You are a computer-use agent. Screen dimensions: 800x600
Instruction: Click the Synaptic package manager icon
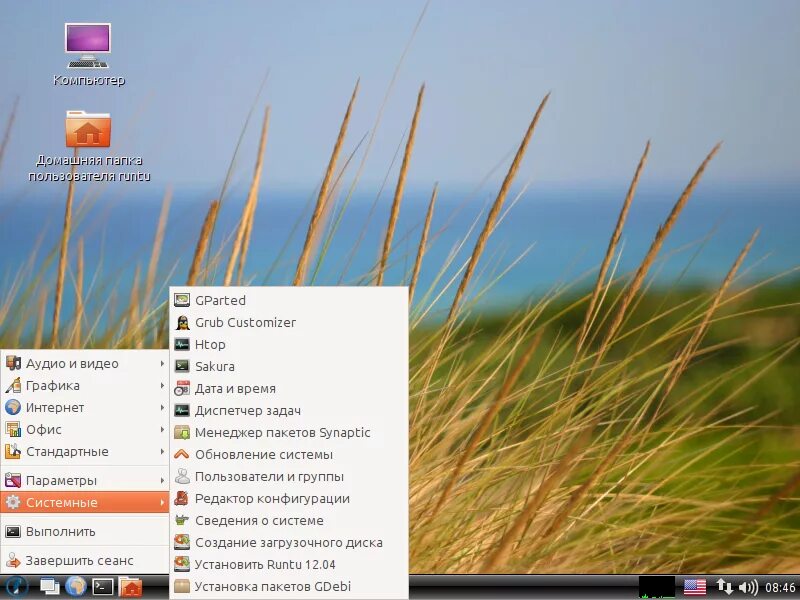tap(182, 432)
